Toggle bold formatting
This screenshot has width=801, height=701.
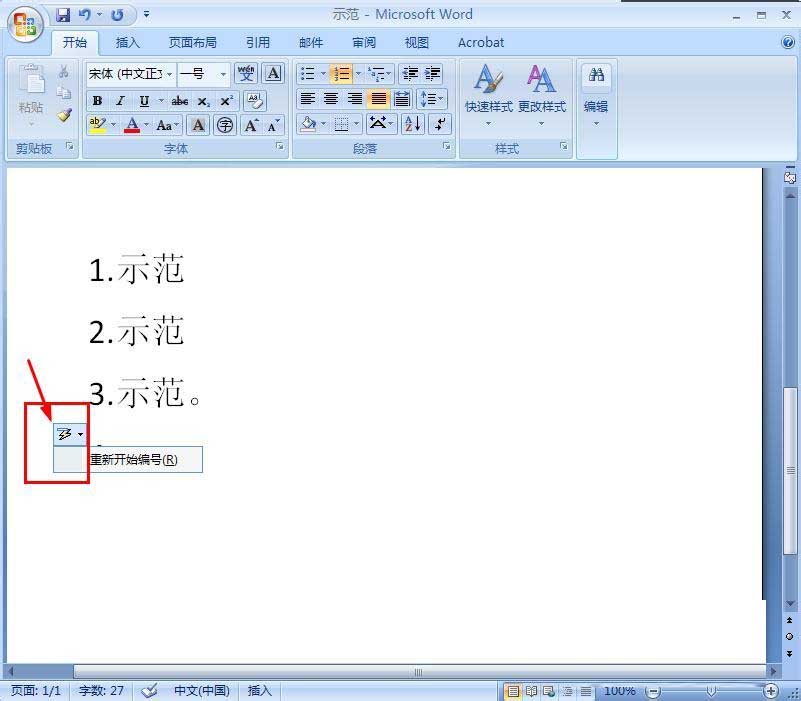point(97,101)
